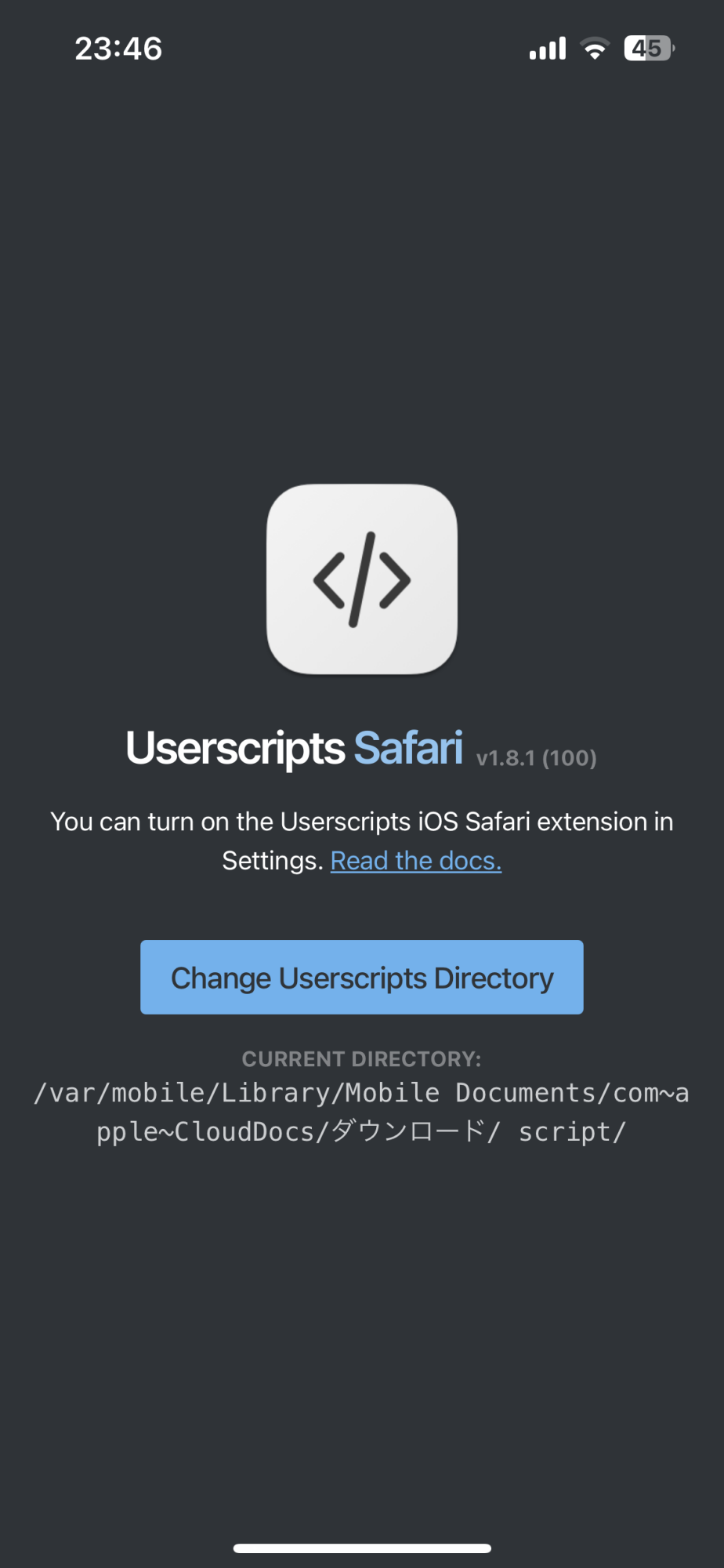Click the word "Settings." in the description

(273, 861)
